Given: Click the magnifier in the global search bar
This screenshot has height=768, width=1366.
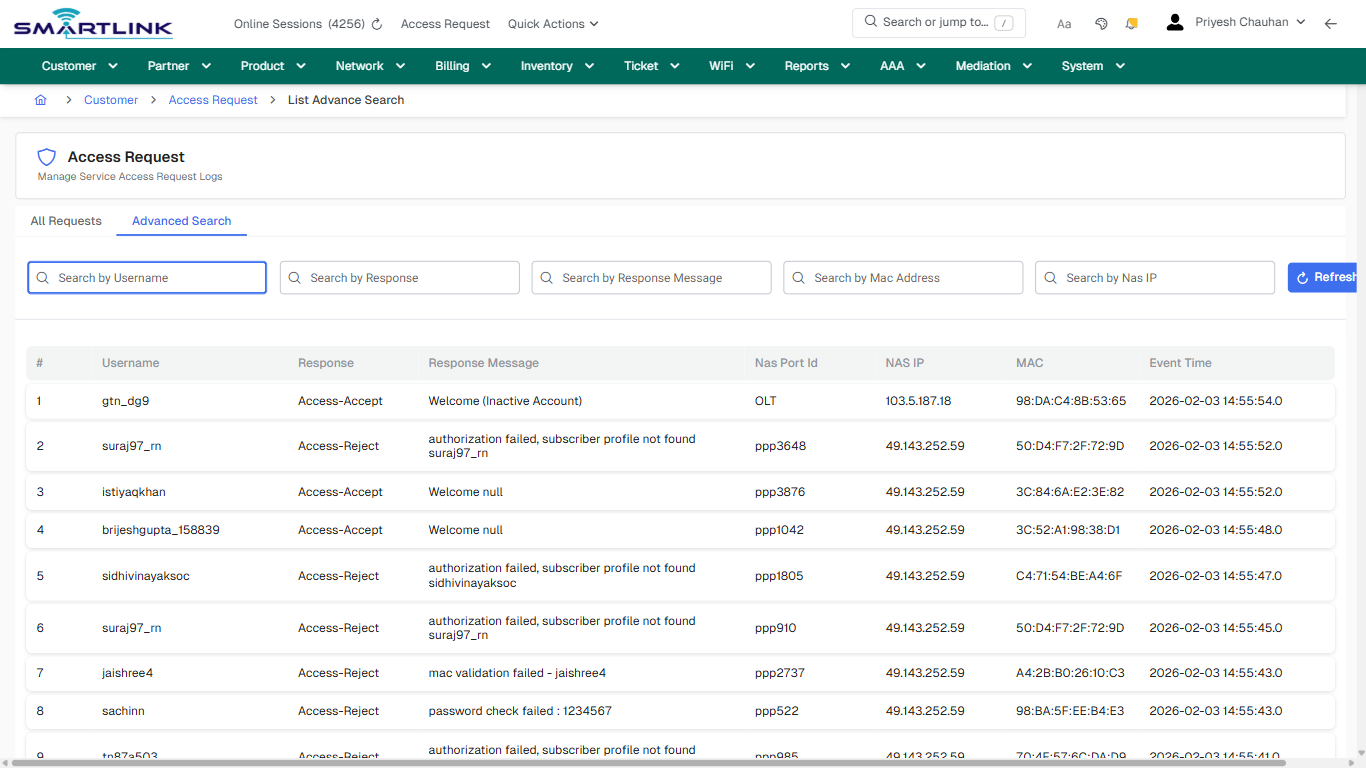Looking at the screenshot, I should (869, 22).
